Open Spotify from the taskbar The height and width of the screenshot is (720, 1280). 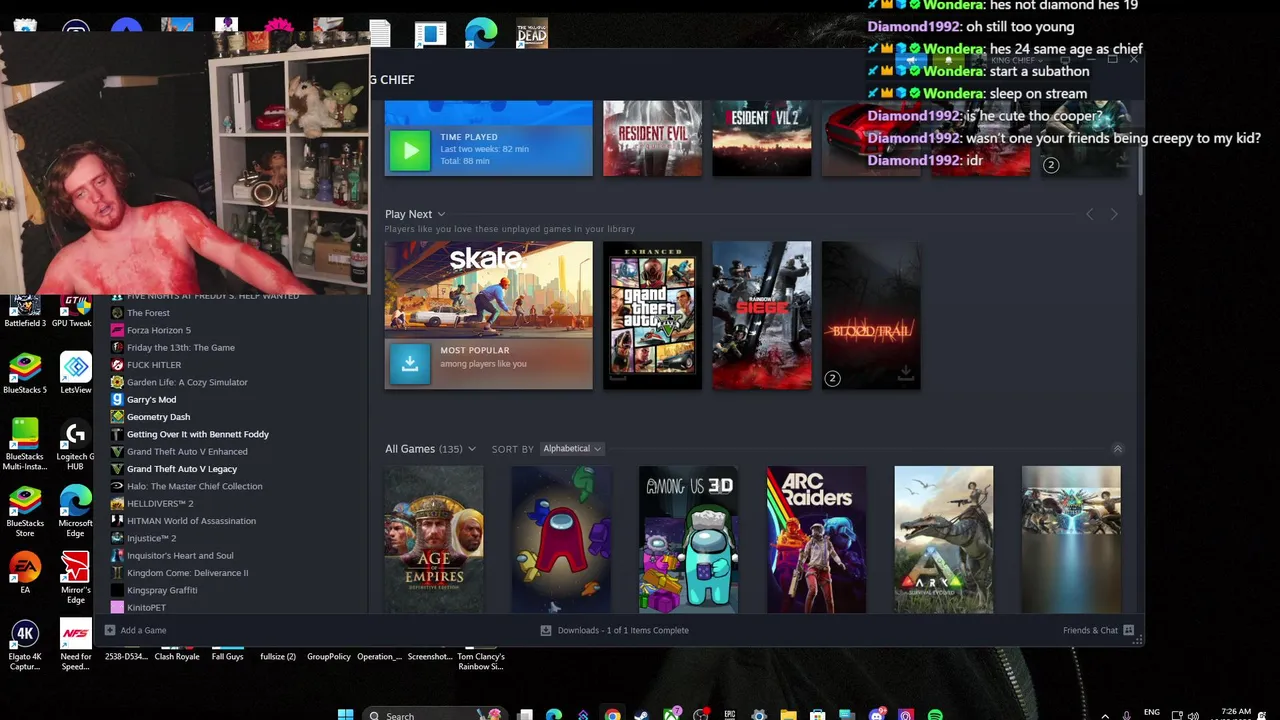point(935,714)
